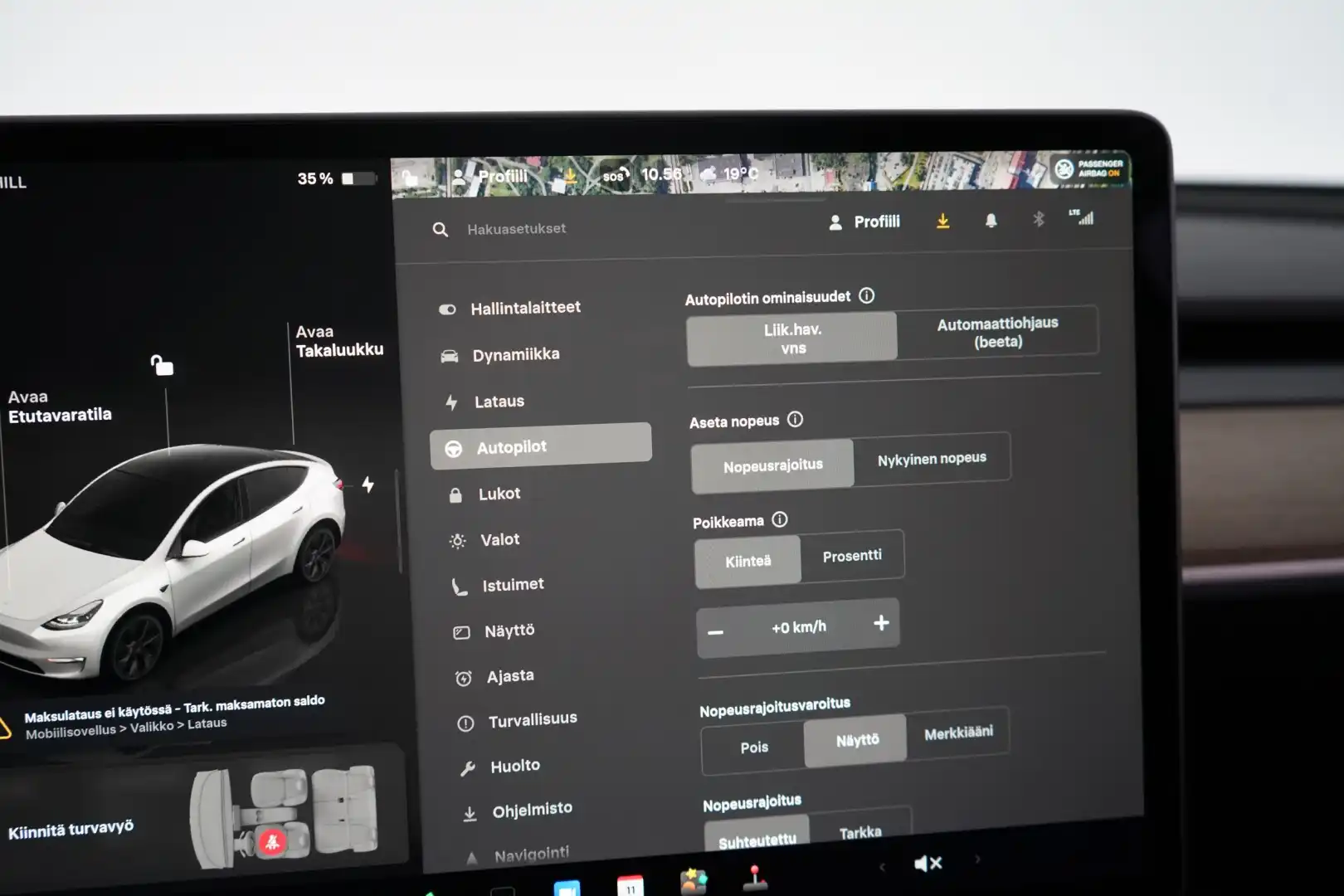Click the 35 % battery indicator
1344x896 pixels.
coord(337,178)
